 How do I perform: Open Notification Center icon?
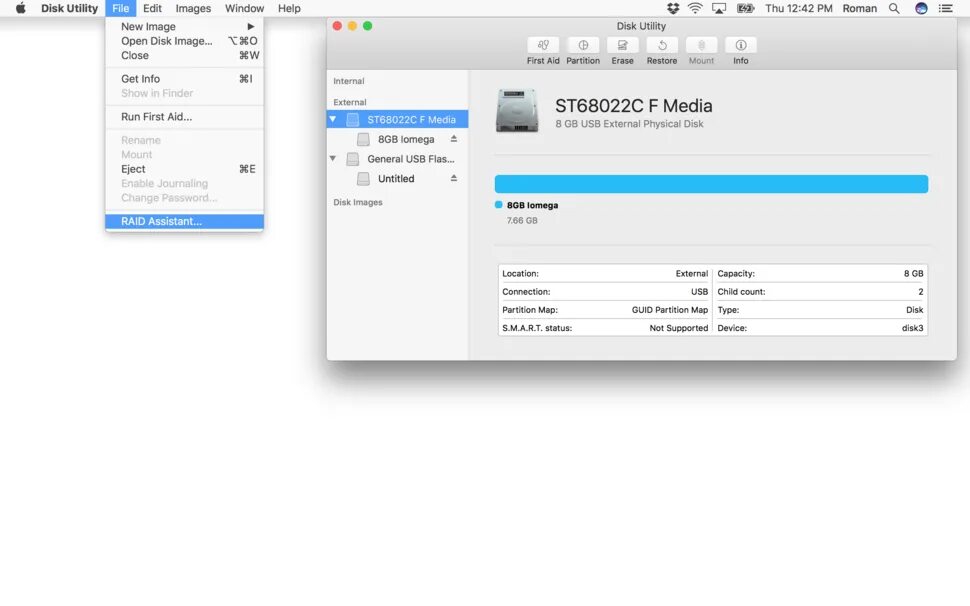pyautogui.click(x=945, y=8)
